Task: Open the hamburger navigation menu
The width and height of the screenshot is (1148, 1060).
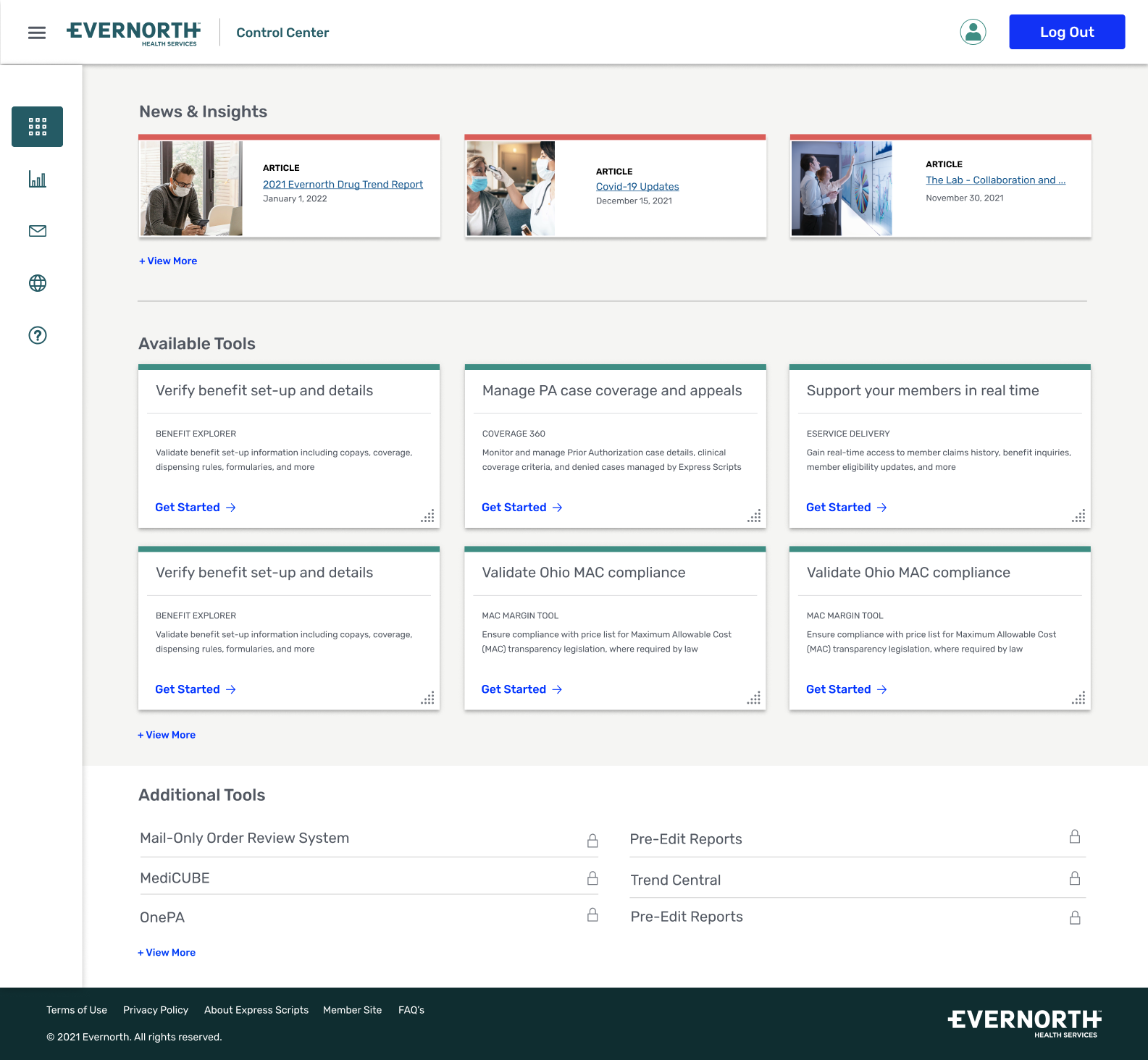Action: coord(37,33)
